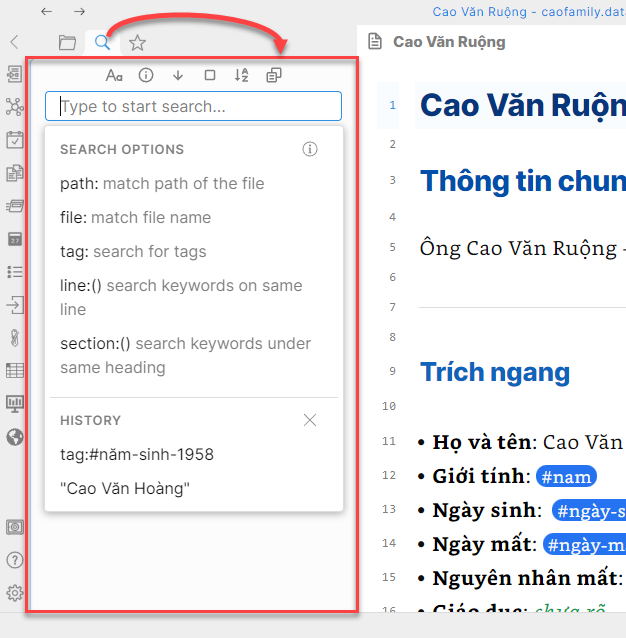The height and width of the screenshot is (638, 626).
Task: Toggle show more context square icon
Action: click(209, 75)
